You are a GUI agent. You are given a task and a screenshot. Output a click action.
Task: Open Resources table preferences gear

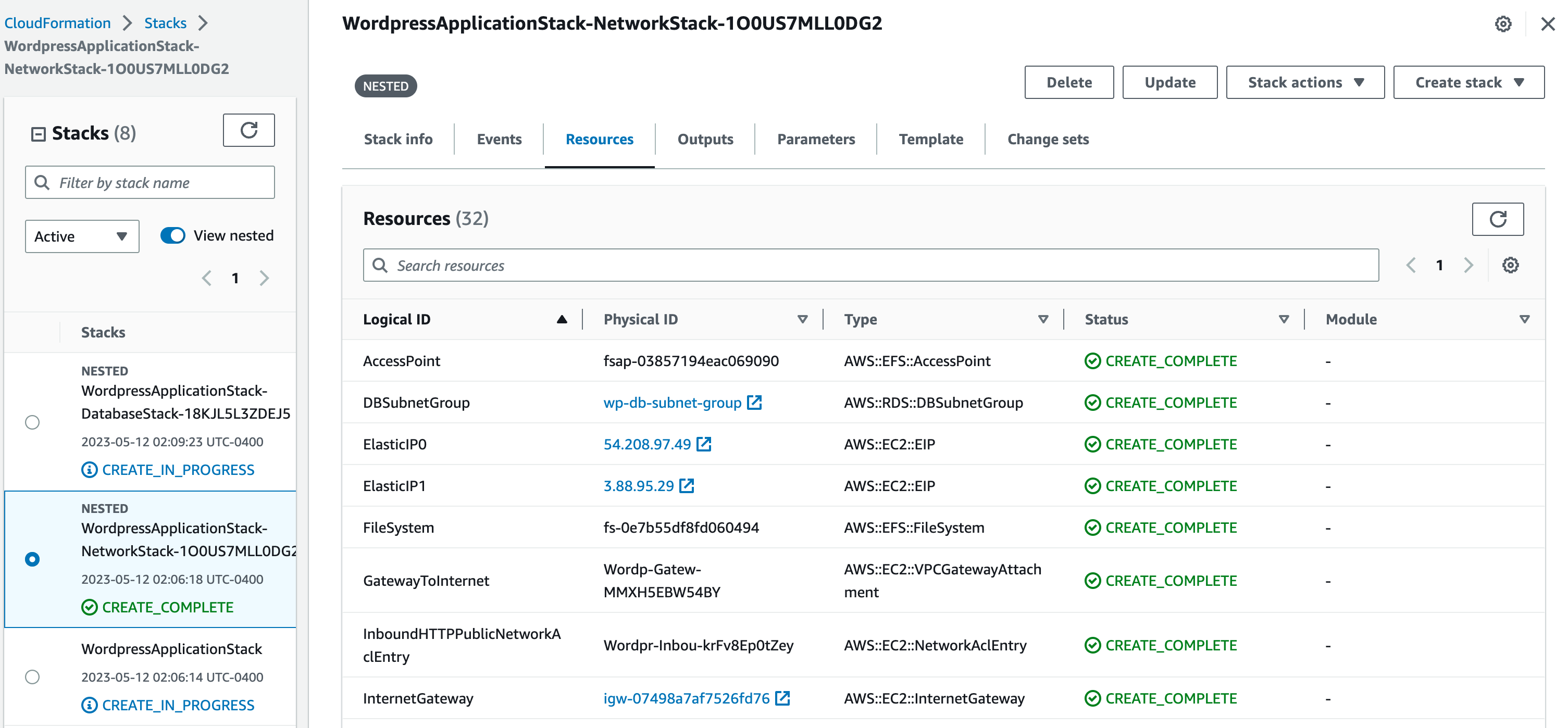[1510, 266]
